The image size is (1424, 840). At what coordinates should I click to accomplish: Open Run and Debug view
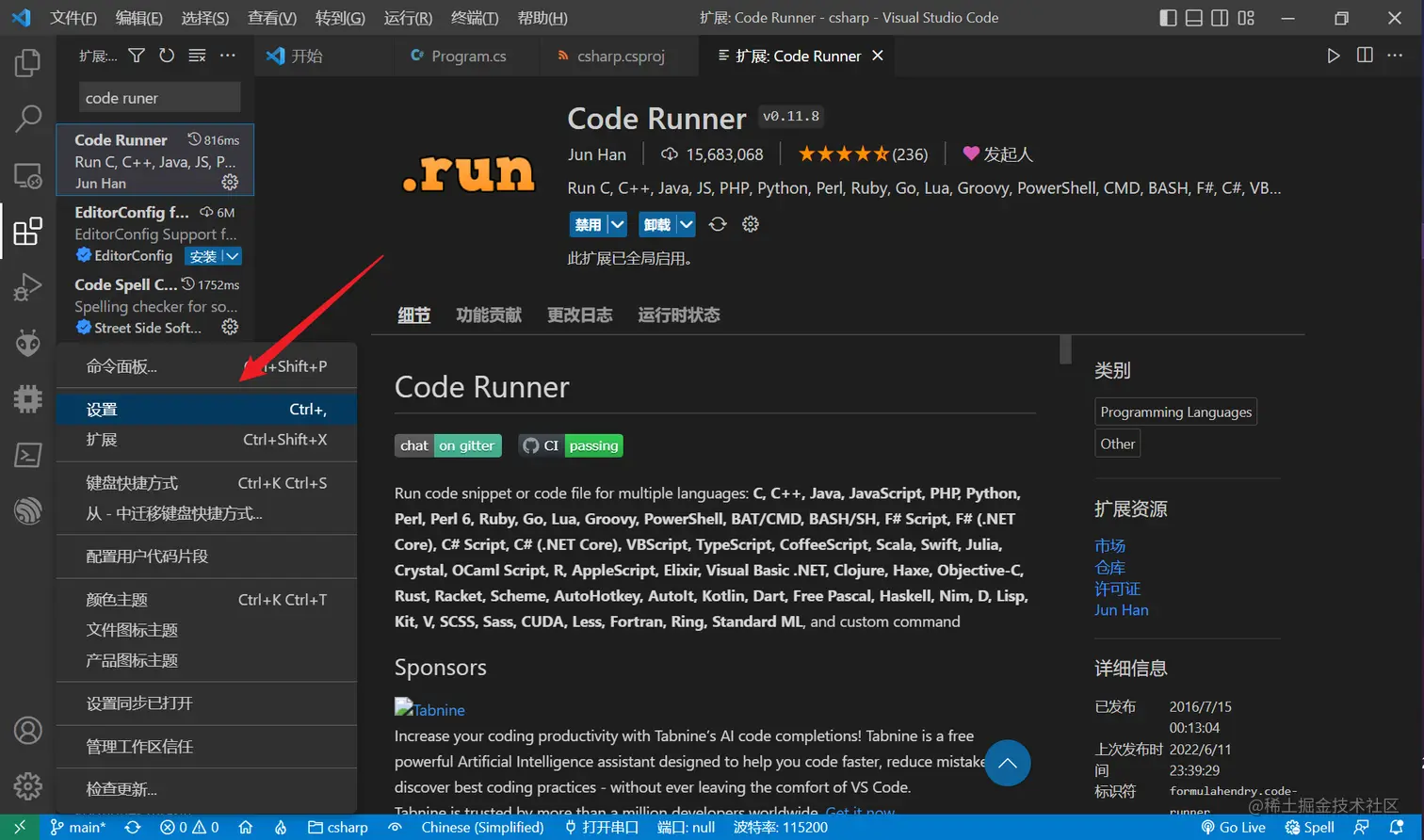tap(28, 286)
